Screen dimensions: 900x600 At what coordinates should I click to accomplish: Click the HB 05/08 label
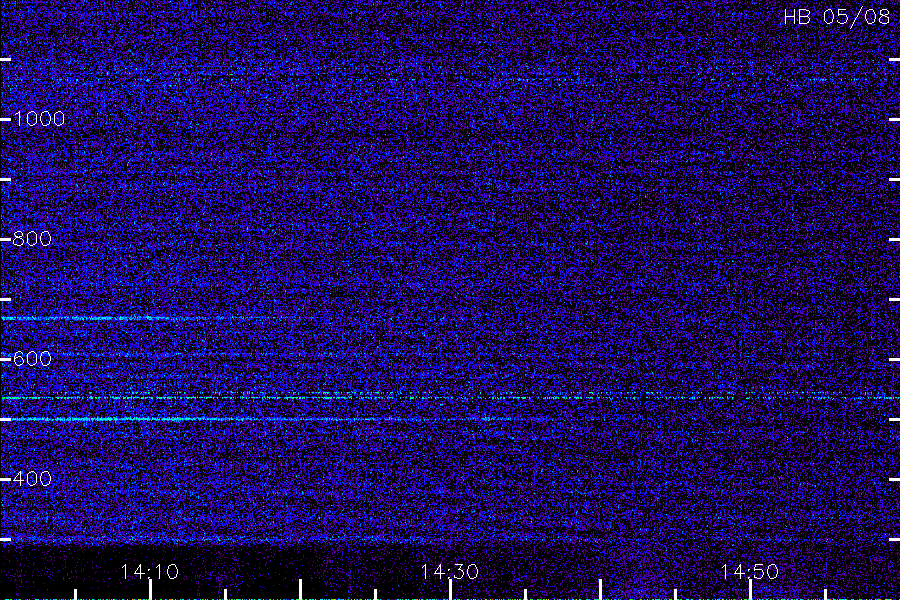click(x=836, y=17)
